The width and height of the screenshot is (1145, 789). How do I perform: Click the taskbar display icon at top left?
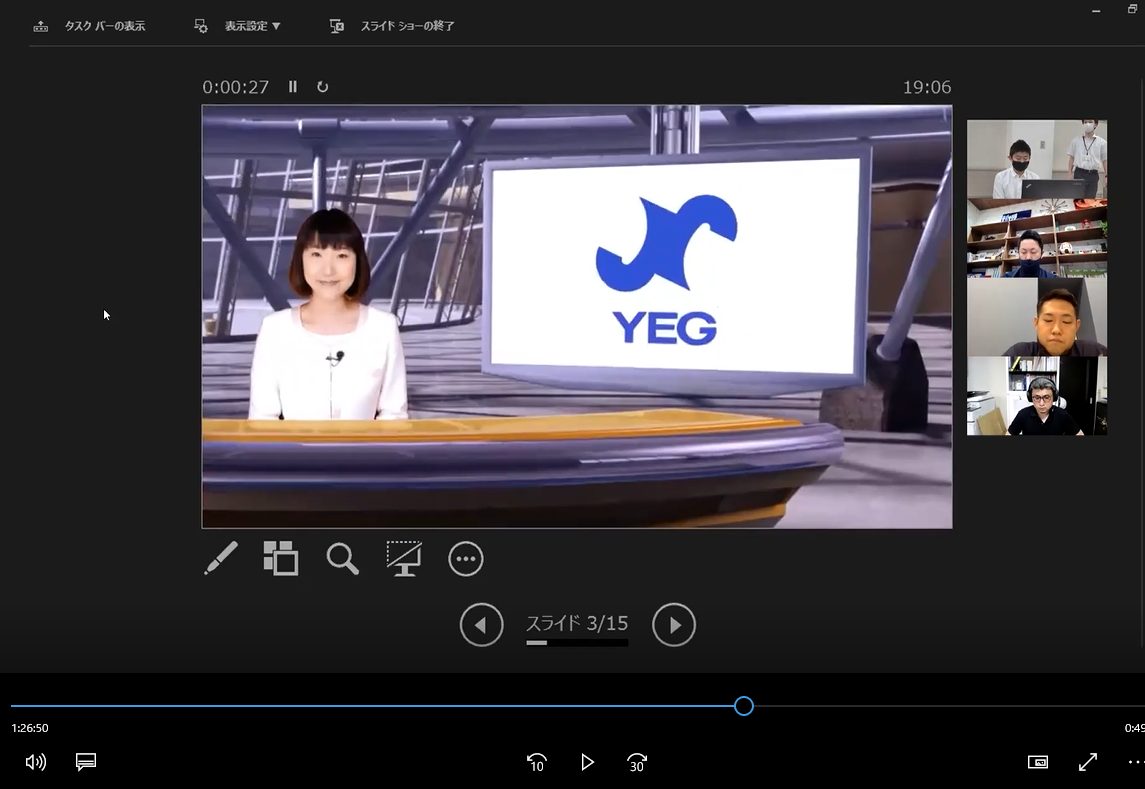(x=41, y=26)
